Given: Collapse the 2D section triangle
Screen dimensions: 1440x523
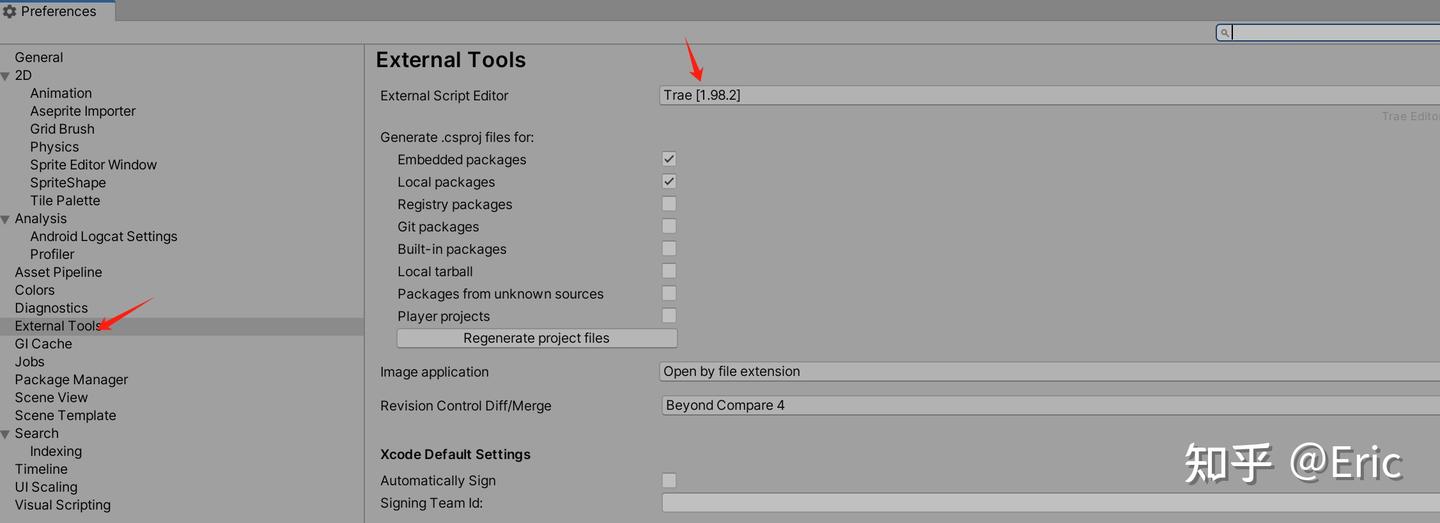Looking at the screenshot, I should (x=6, y=76).
